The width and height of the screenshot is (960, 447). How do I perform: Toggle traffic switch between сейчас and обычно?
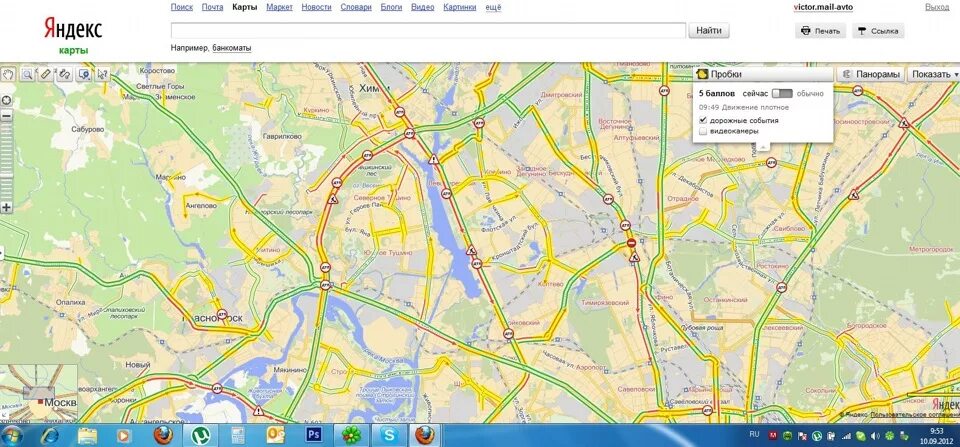pos(782,94)
